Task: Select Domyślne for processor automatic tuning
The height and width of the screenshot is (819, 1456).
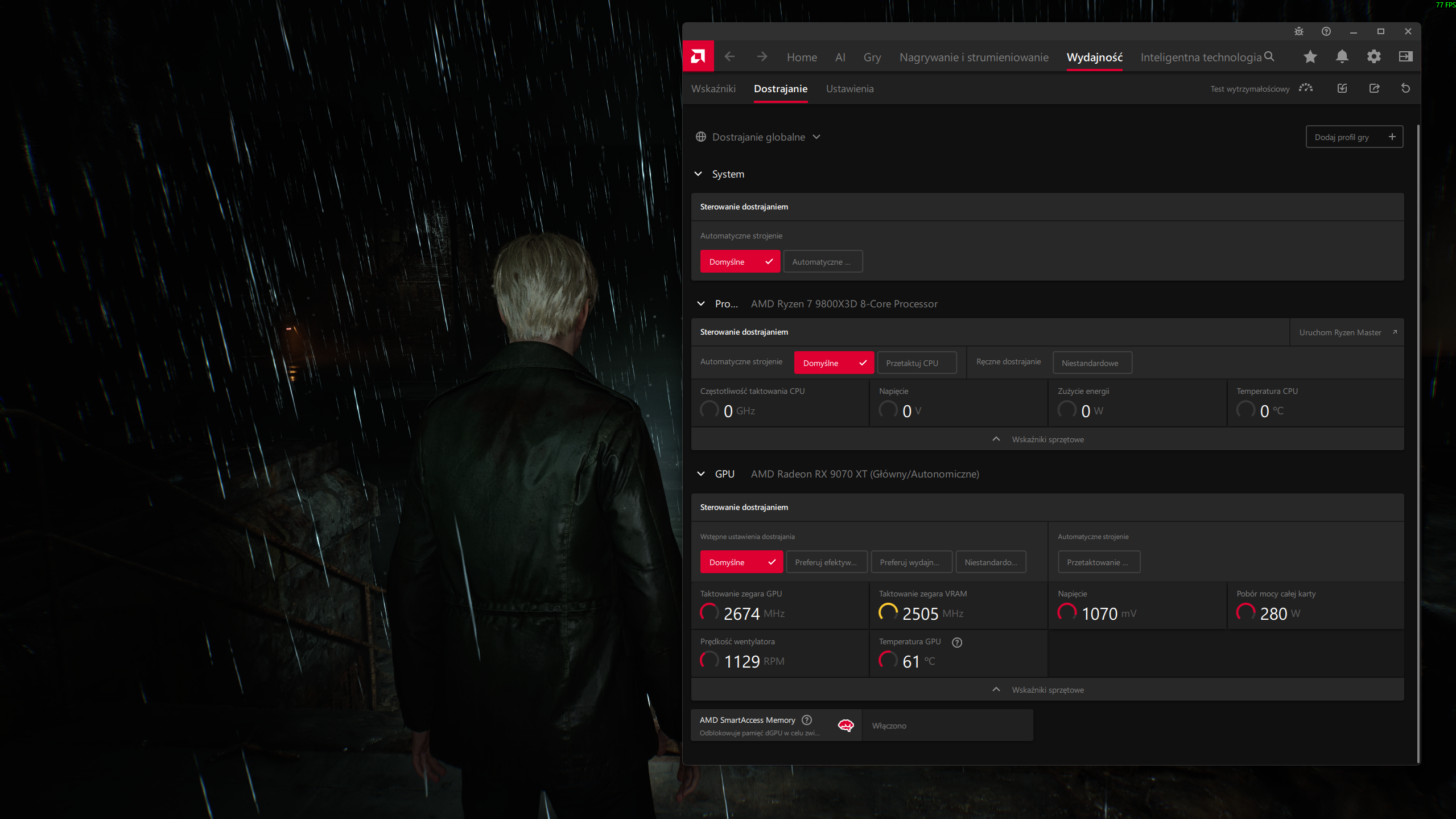Action: click(834, 363)
